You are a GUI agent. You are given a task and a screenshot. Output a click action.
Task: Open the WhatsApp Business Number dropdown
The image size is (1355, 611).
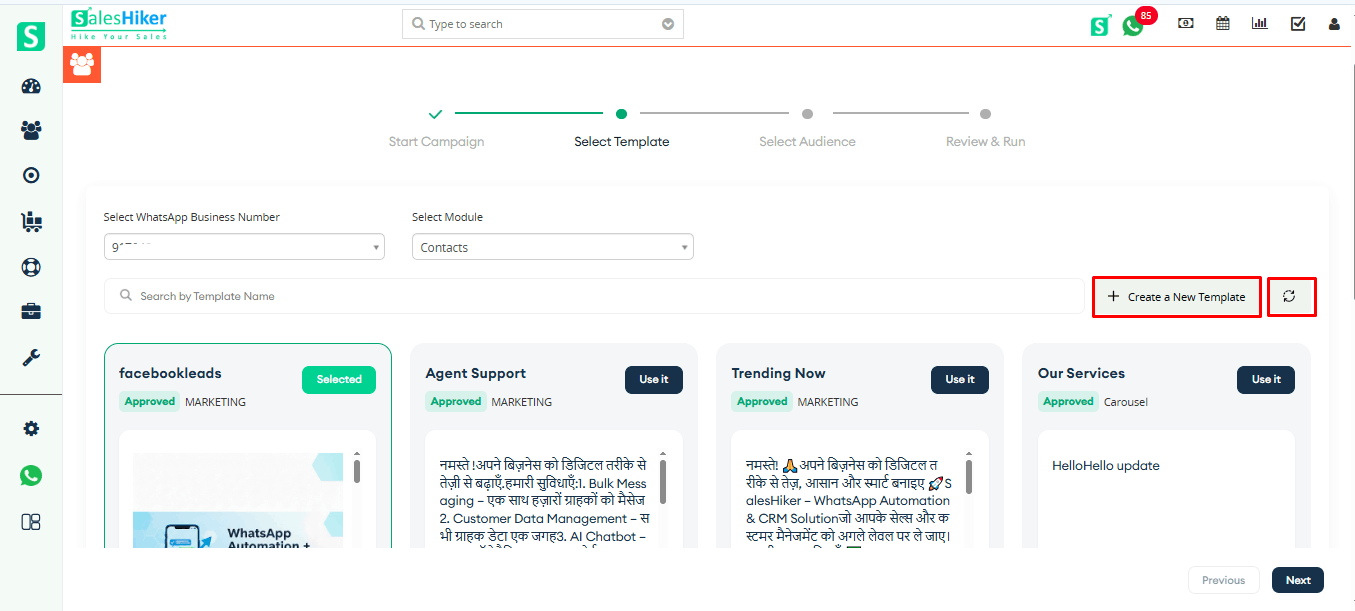[x=244, y=246]
